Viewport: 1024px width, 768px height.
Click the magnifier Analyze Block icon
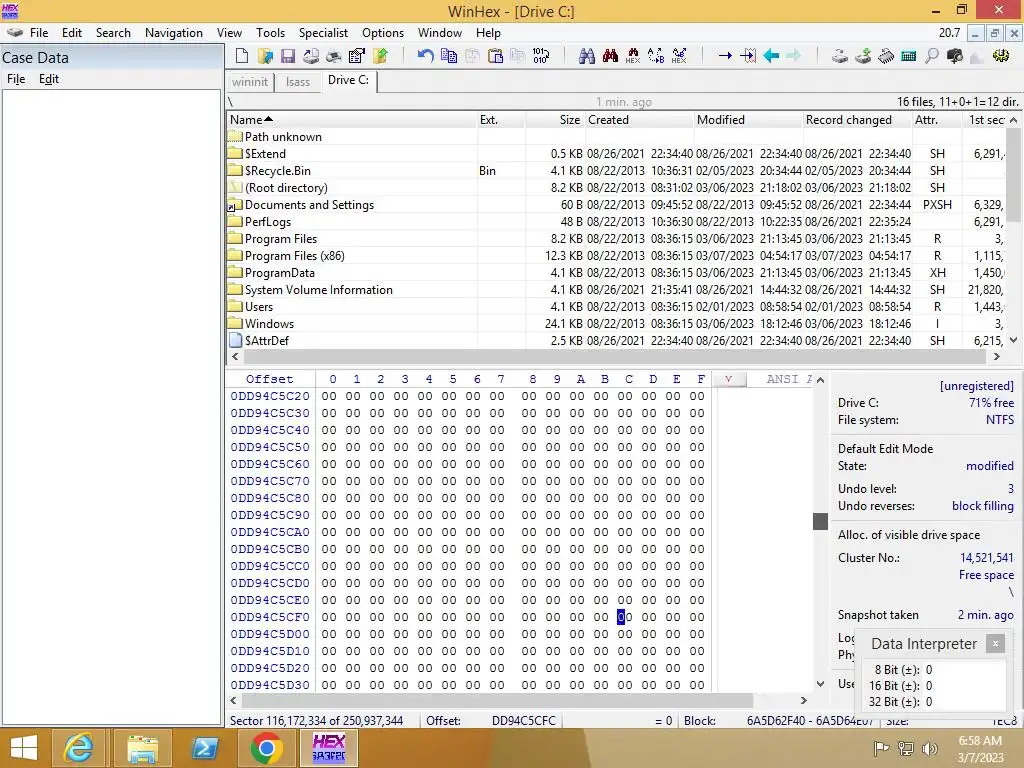coord(932,56)
